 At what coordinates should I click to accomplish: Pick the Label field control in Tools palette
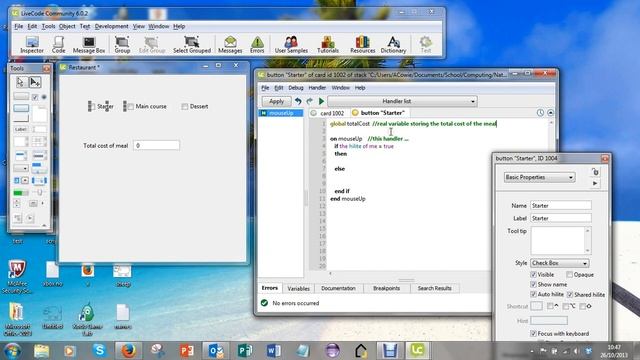pos(21,129)
